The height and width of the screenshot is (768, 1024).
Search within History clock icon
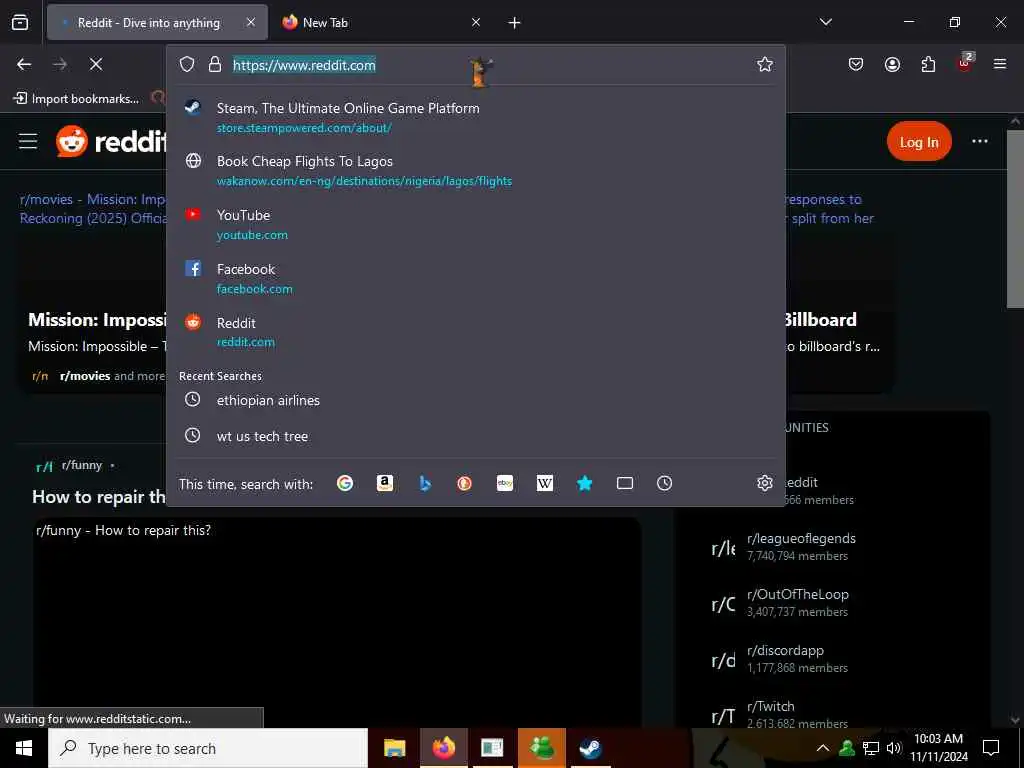(664, 483)
